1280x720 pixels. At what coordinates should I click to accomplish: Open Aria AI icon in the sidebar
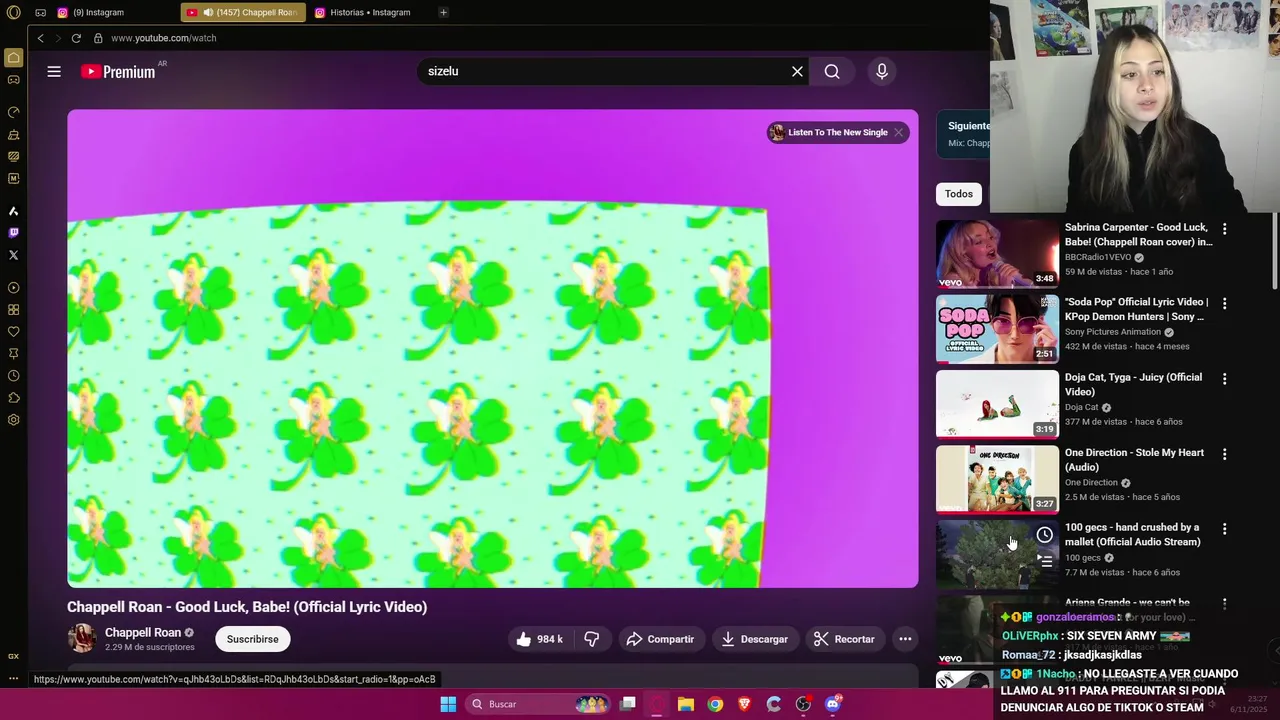13,211
